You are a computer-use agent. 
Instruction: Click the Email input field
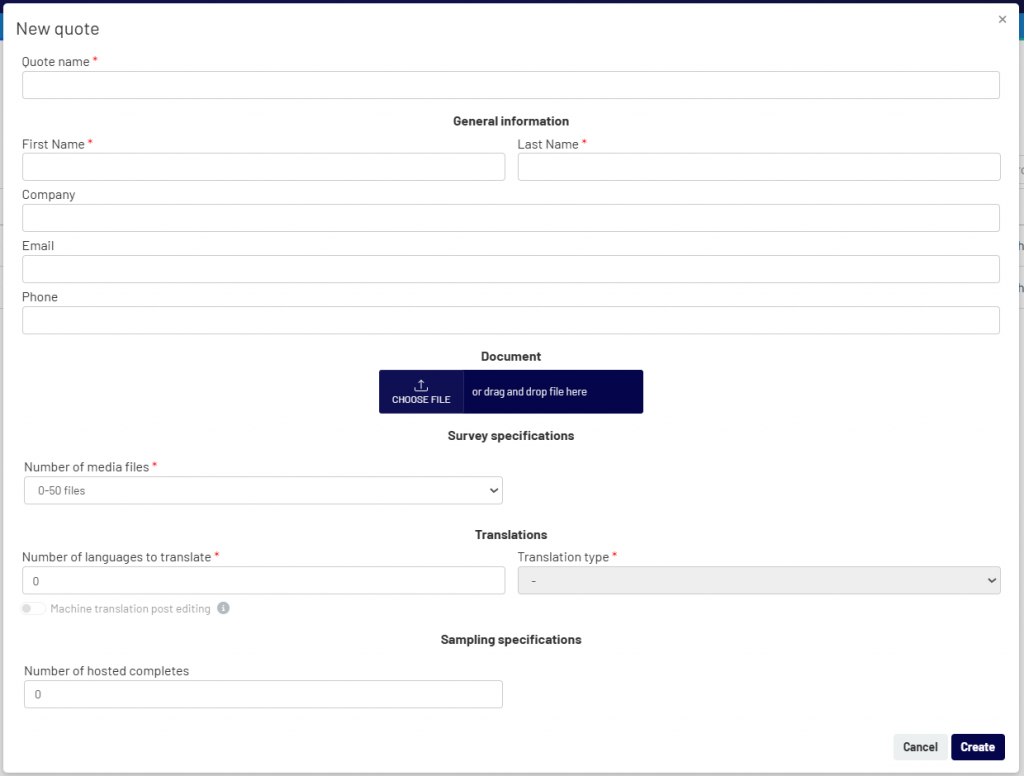coord(511,268)
